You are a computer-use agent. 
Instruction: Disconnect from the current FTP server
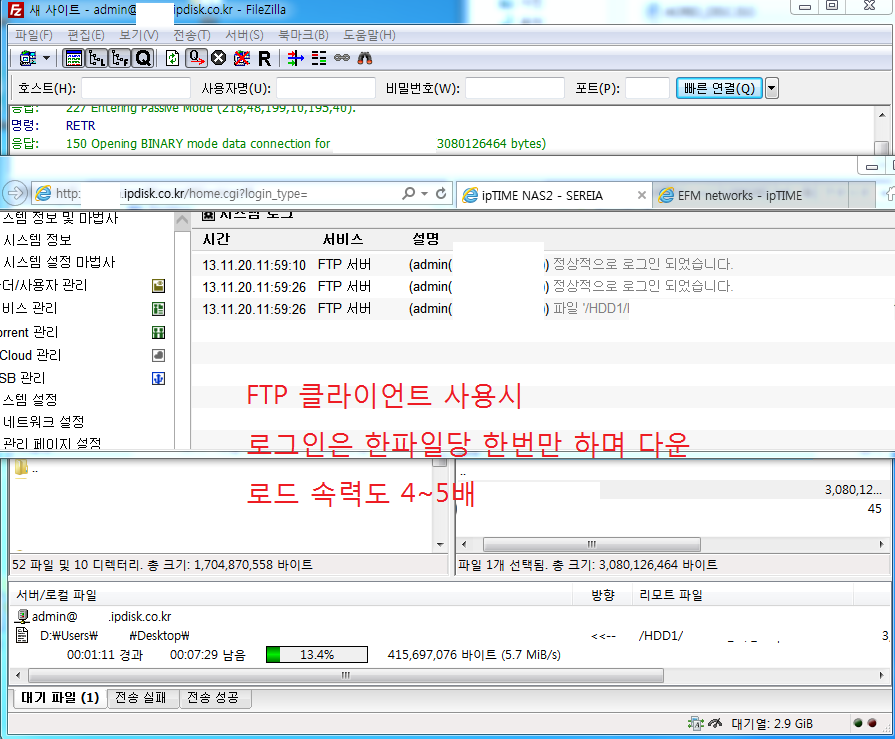click(x=242, y=58)
